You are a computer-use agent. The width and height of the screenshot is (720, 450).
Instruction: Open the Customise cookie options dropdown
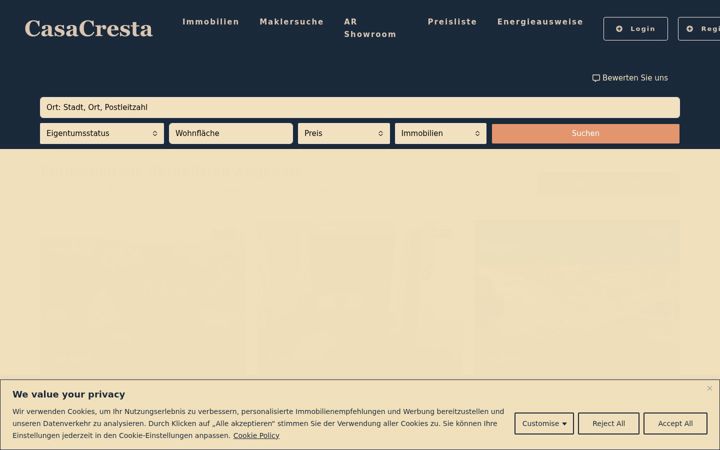[x=544, y=423]
